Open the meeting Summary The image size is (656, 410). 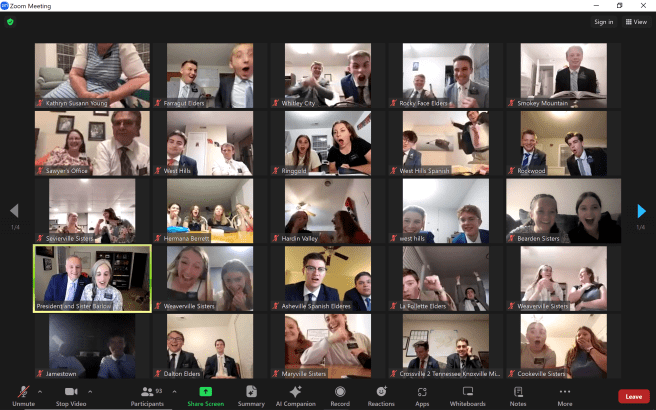pos(251,394)
